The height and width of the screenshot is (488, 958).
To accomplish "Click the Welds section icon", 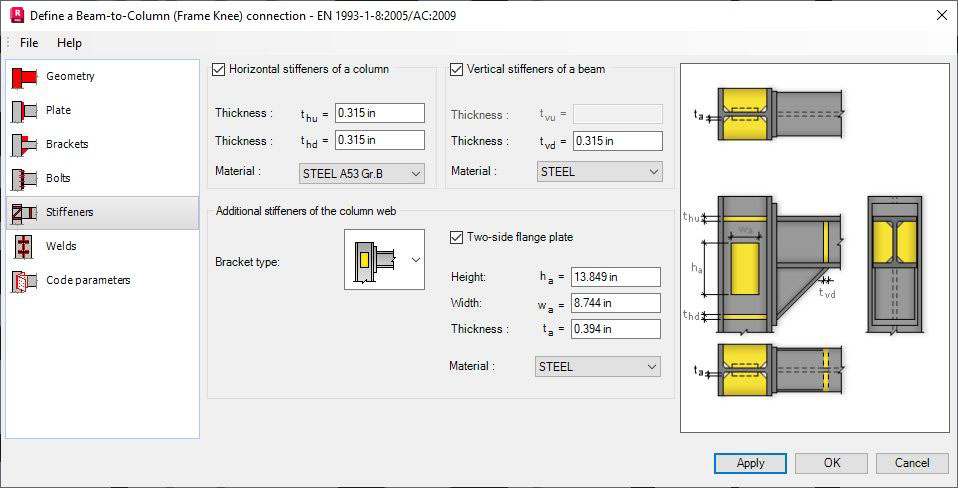I will tap(24, 247).
